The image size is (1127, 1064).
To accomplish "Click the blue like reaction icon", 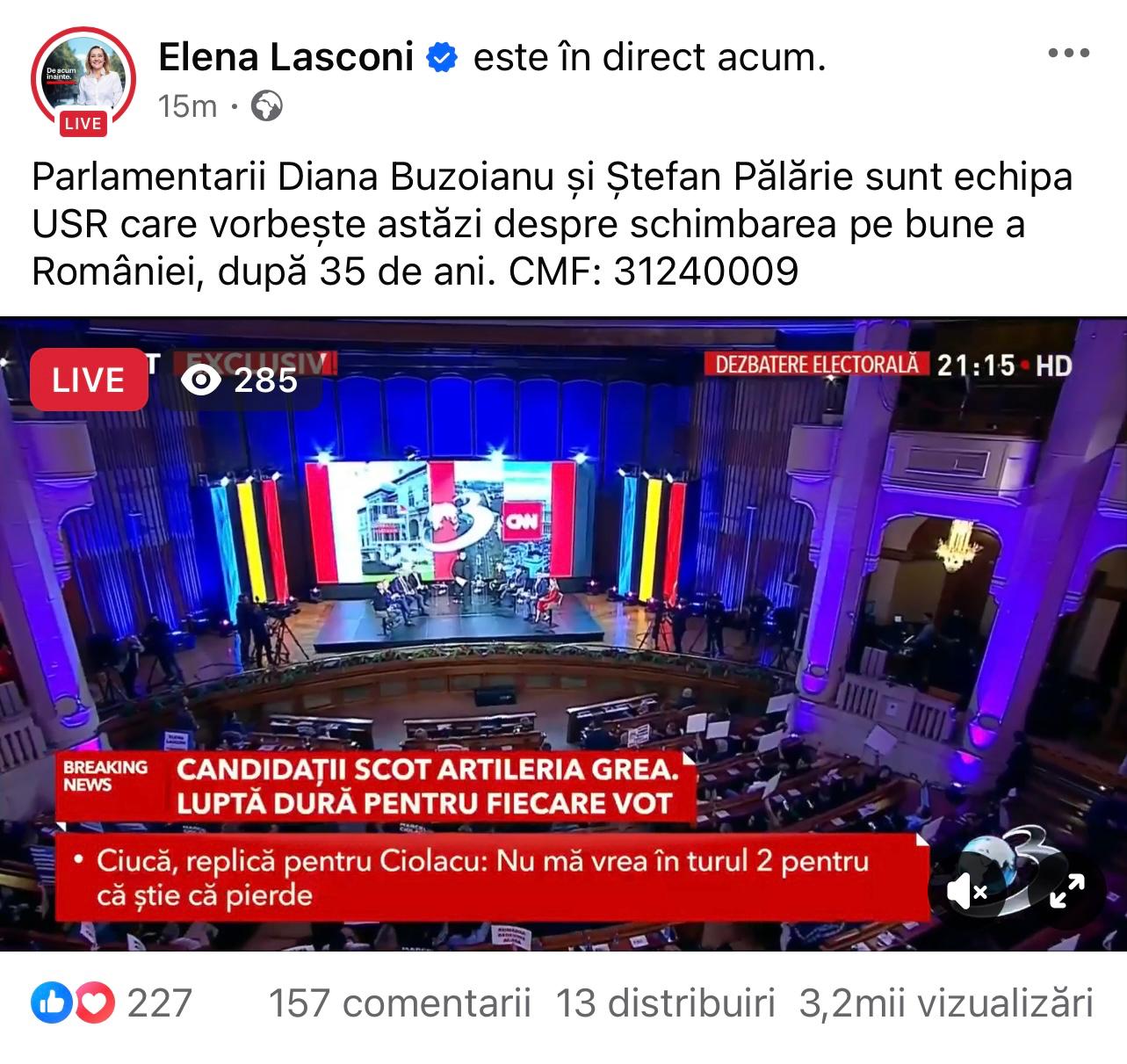I will (x=52, y=1002).
